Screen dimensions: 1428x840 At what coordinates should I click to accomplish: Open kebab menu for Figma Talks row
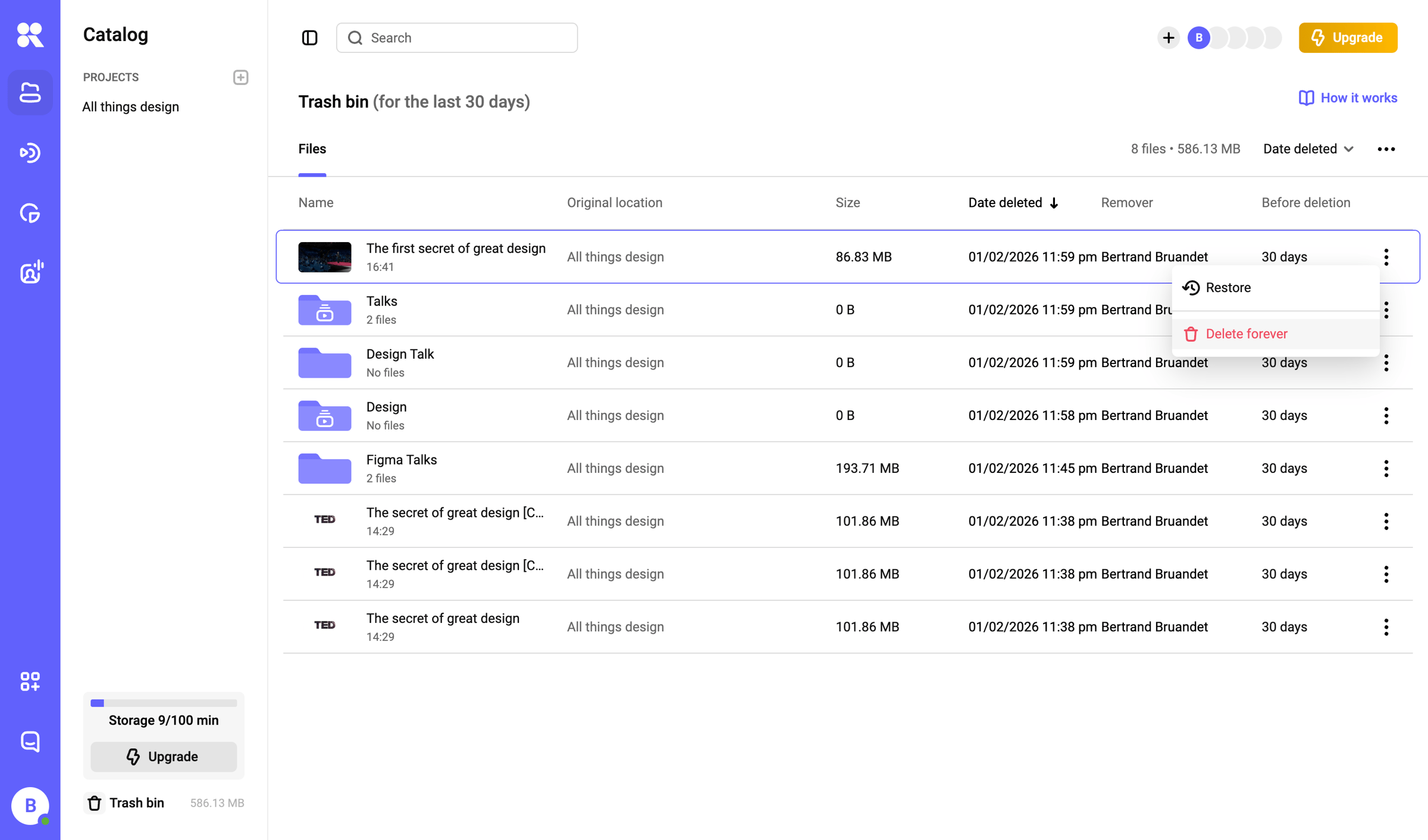tap(1386, 469)
